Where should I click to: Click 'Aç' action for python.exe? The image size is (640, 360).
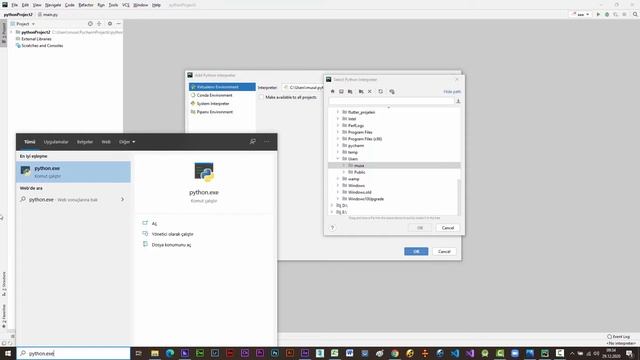pyautogui.click(x=154, y=224)
